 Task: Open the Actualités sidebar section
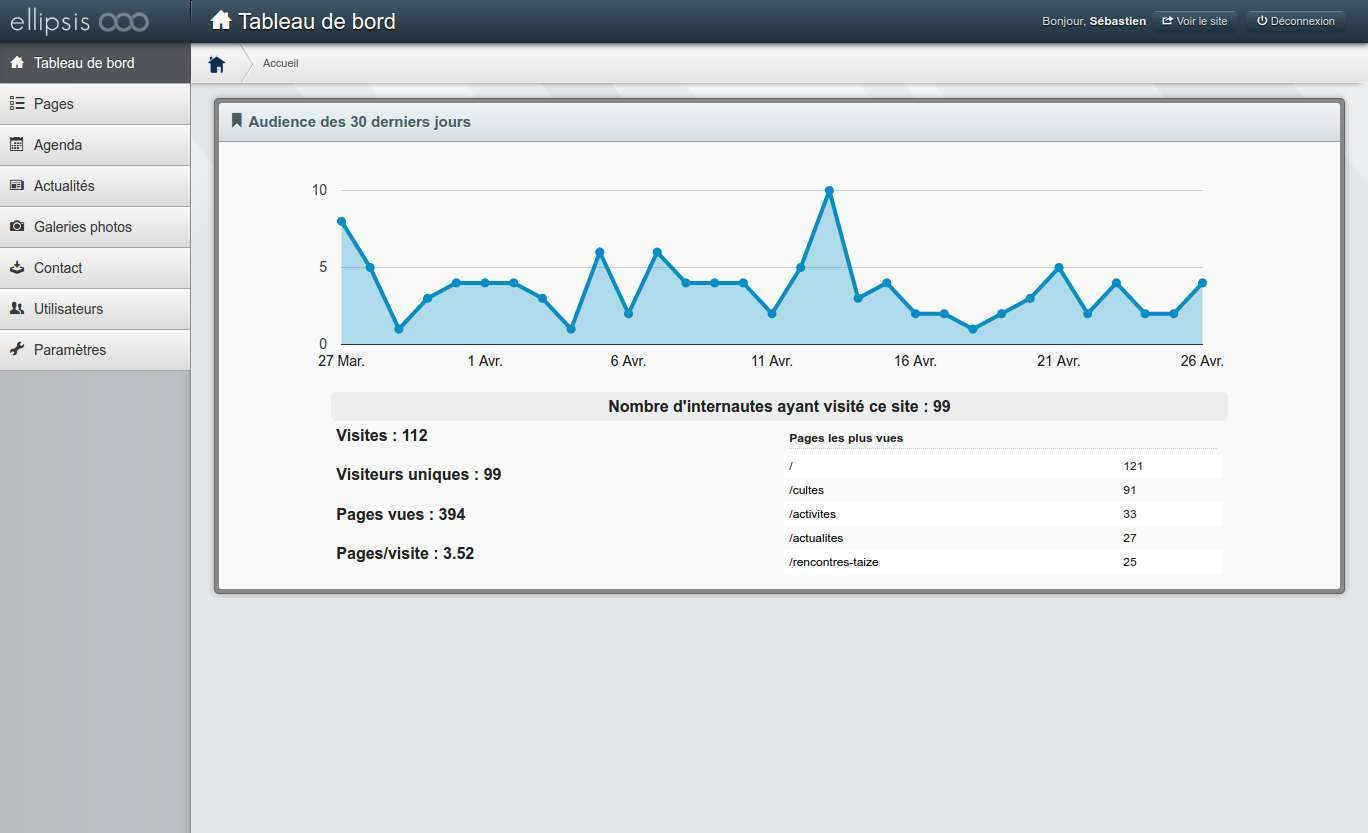pyautogui.click(x=64, y=186)
